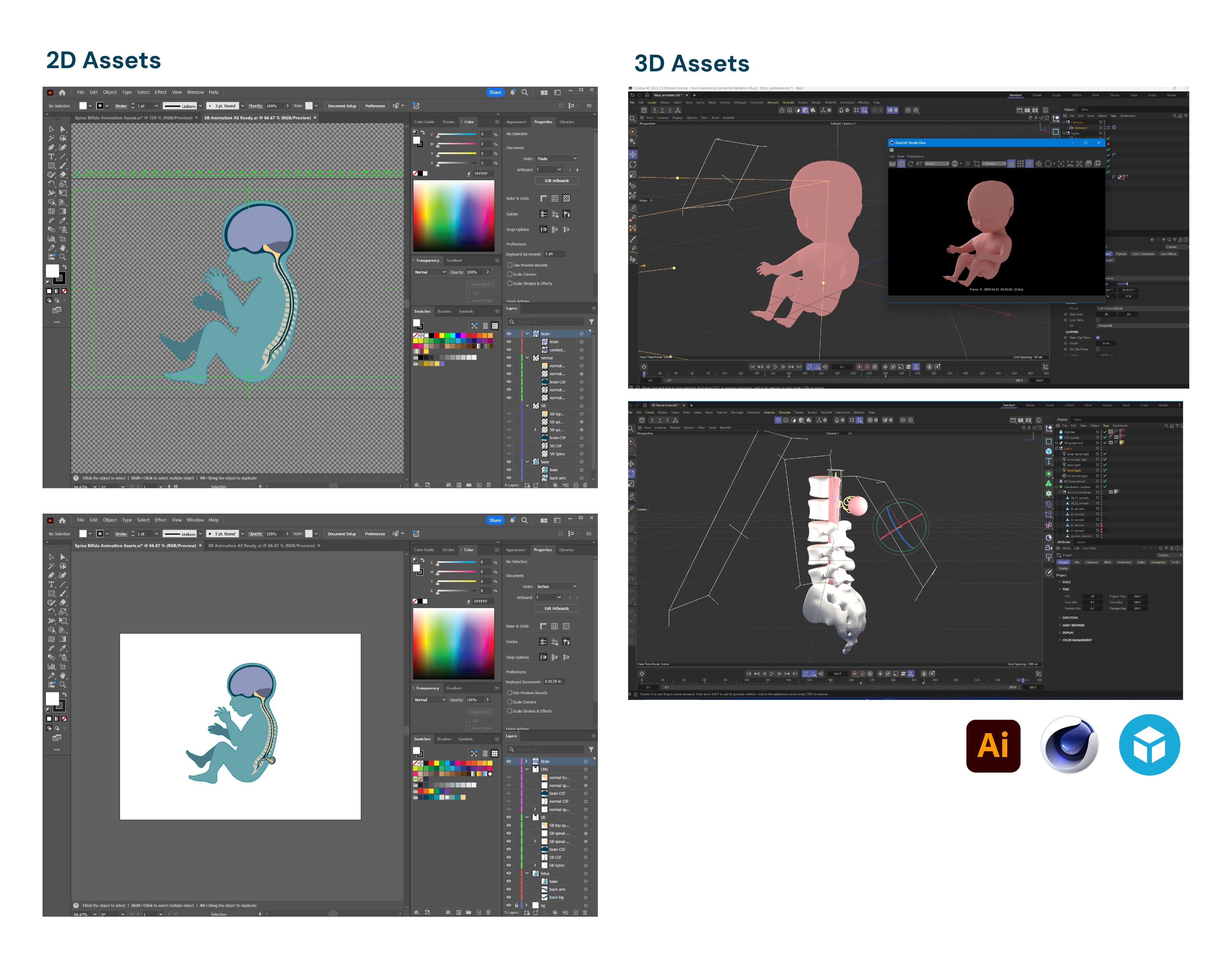Open the Units dropdown showing Pixels

[557, 159]
